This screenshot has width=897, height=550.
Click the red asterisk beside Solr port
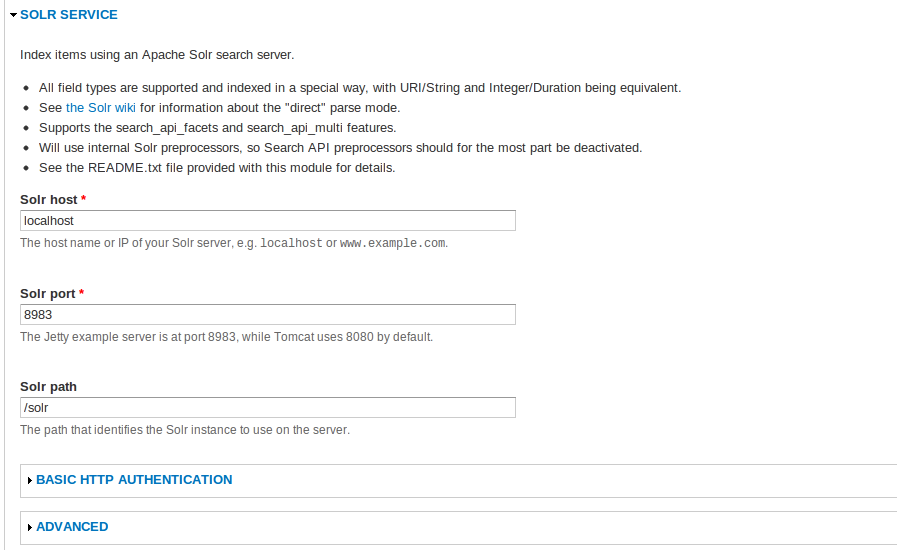82,292
